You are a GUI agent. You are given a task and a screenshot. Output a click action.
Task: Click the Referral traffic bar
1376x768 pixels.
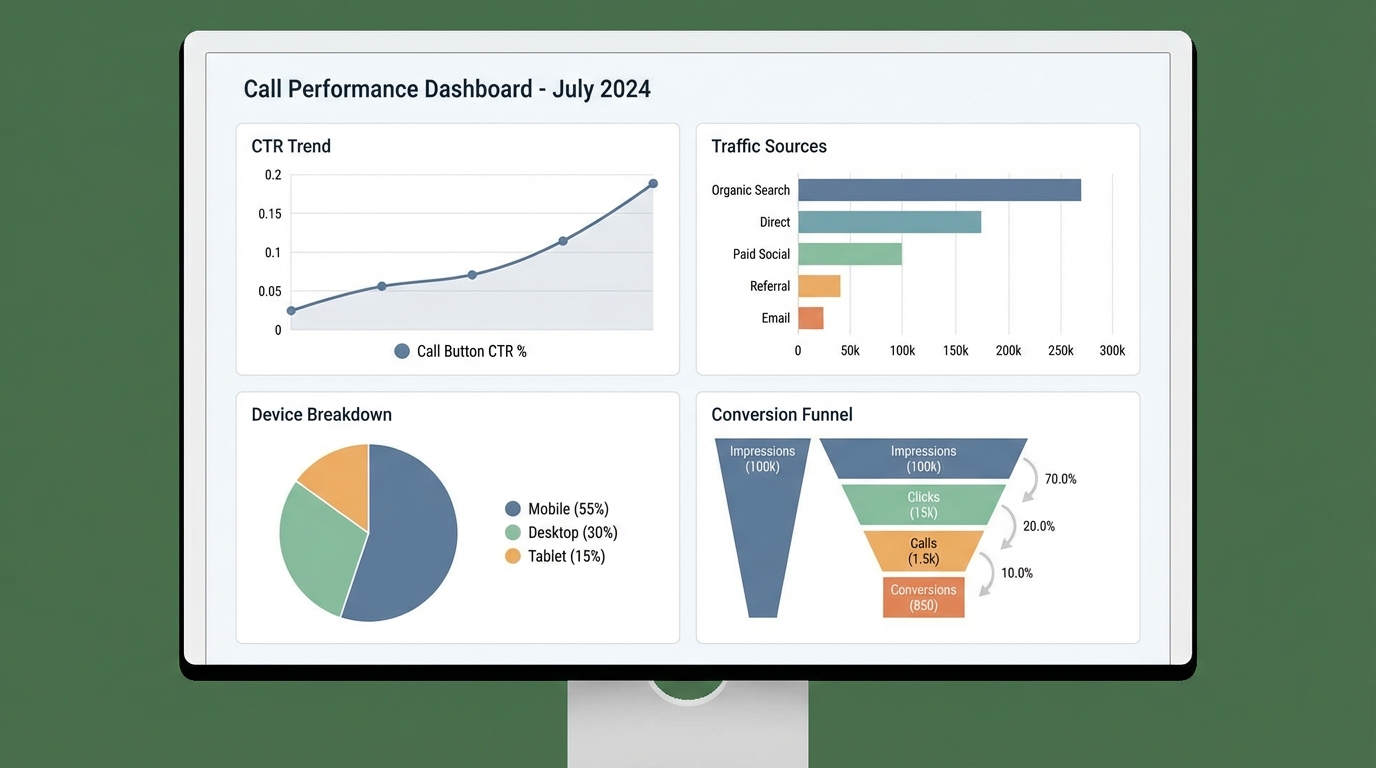(819, 286)
